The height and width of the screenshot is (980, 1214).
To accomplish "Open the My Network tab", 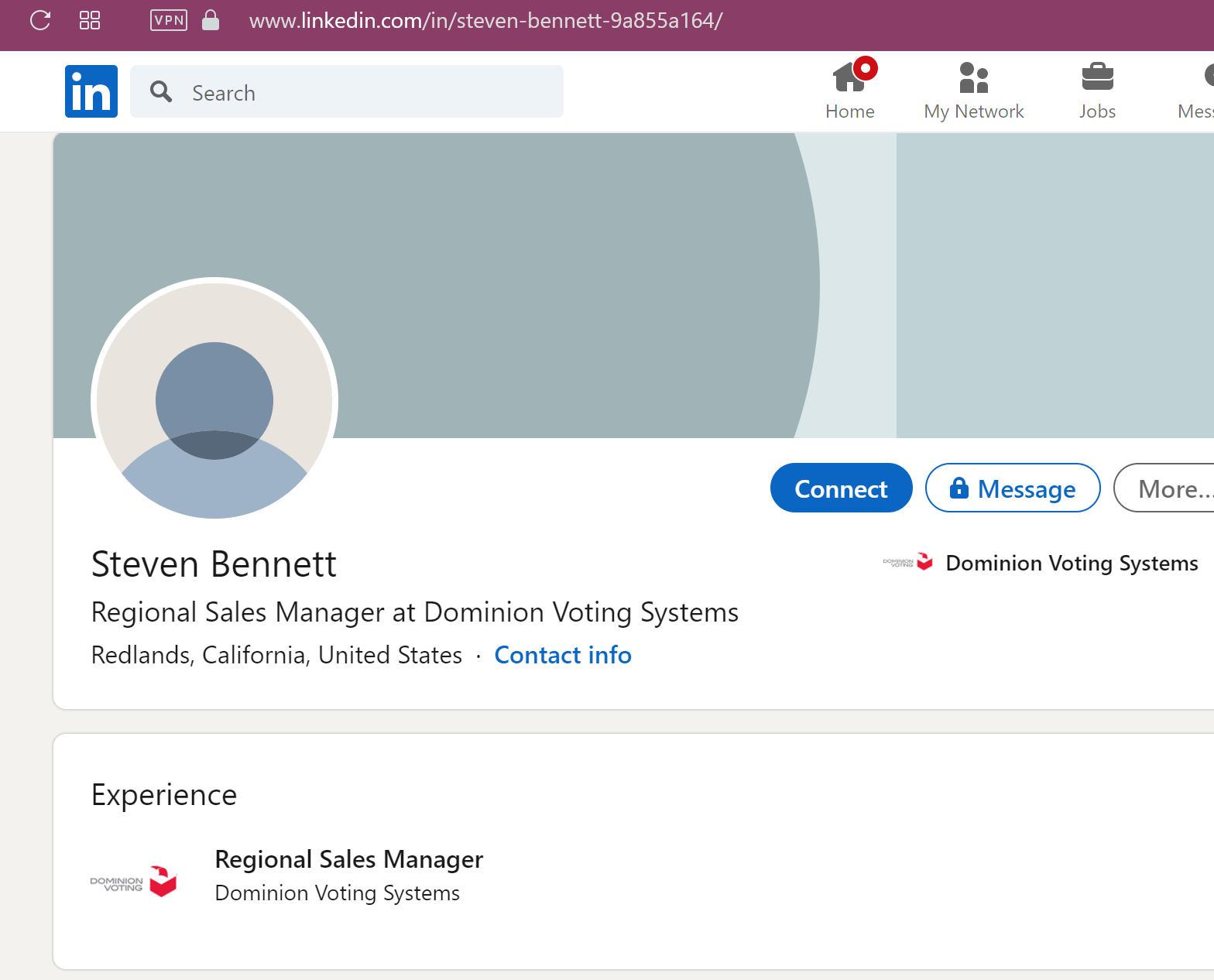I will click(x=973, y=91).
